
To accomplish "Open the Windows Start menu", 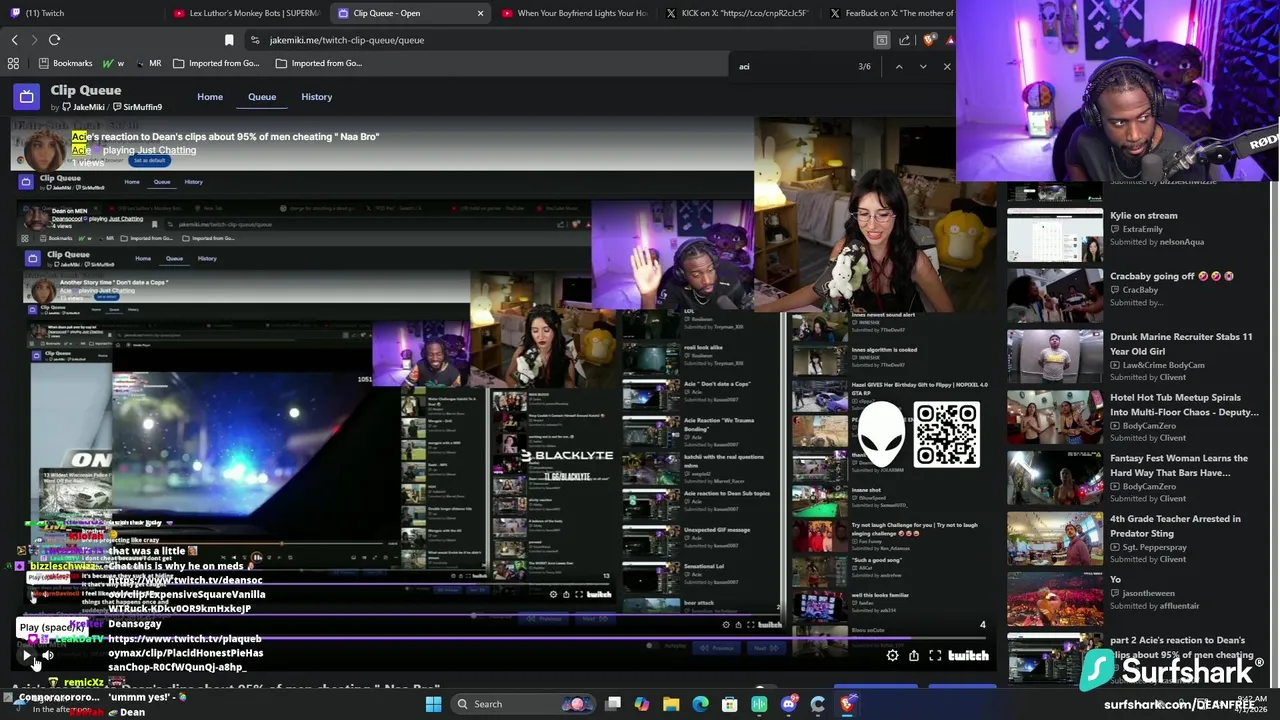I will tap(433, 704).
